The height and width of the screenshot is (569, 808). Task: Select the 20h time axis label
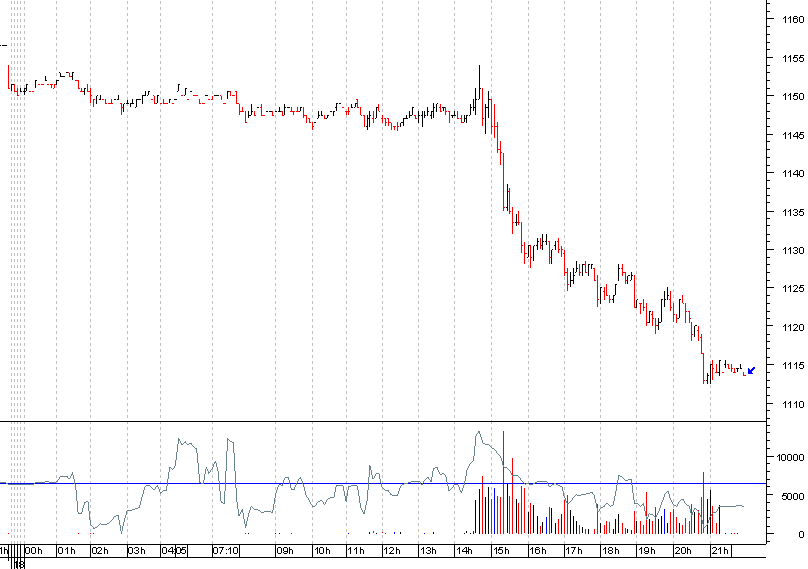click(x=683, y=551)
